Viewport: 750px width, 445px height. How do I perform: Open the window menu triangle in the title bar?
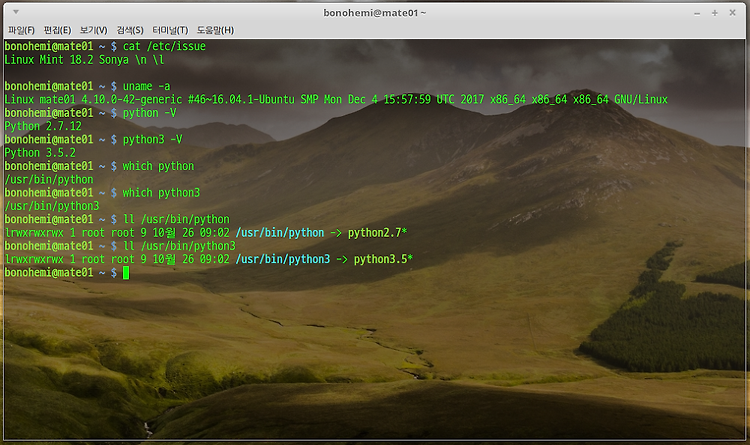pos(16,11)
